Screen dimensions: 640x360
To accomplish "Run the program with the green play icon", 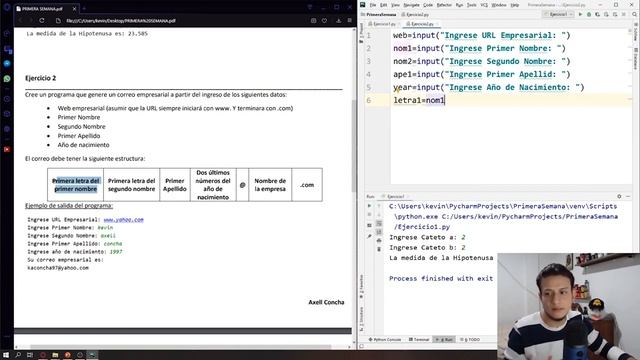I will pos(580,14).
